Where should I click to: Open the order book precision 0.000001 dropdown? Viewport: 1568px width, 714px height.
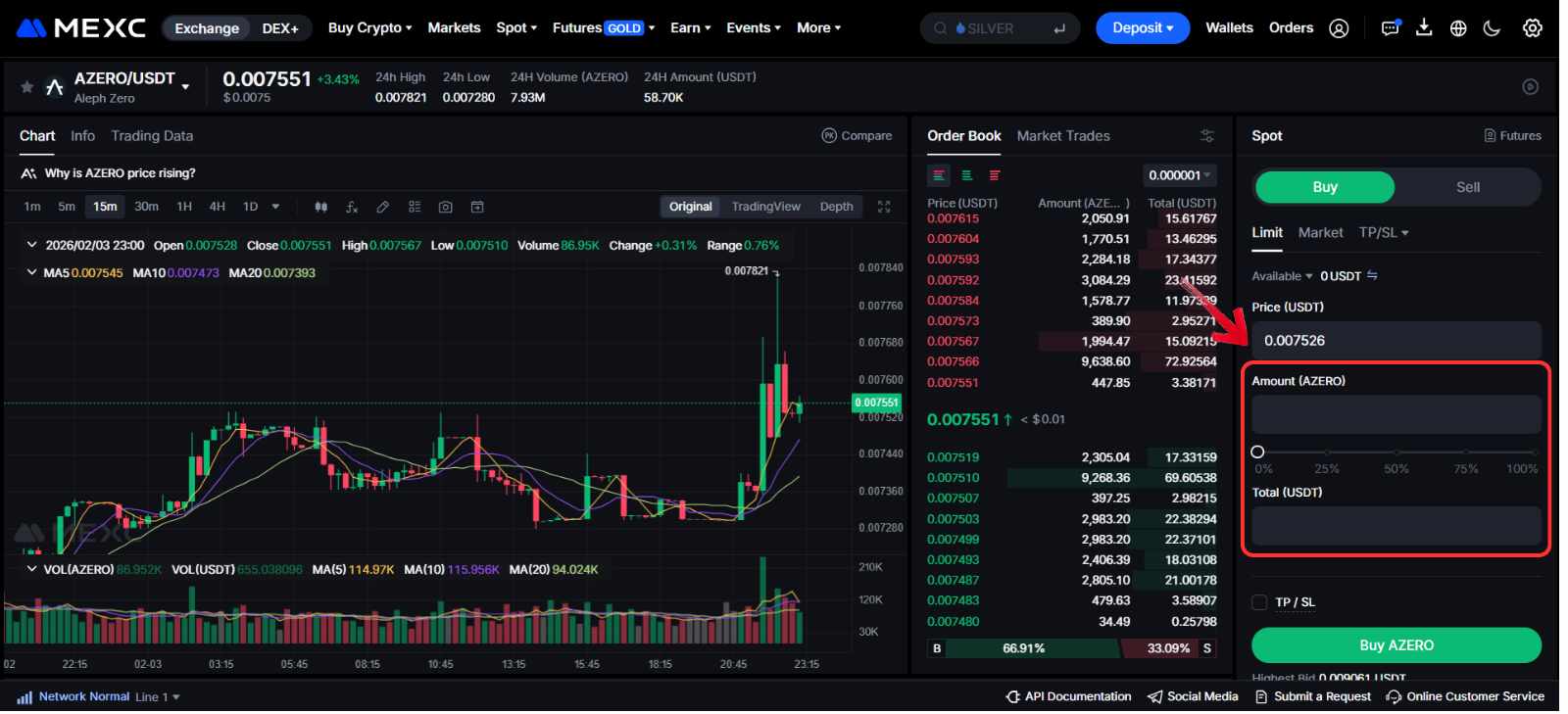coord(1180,175)
